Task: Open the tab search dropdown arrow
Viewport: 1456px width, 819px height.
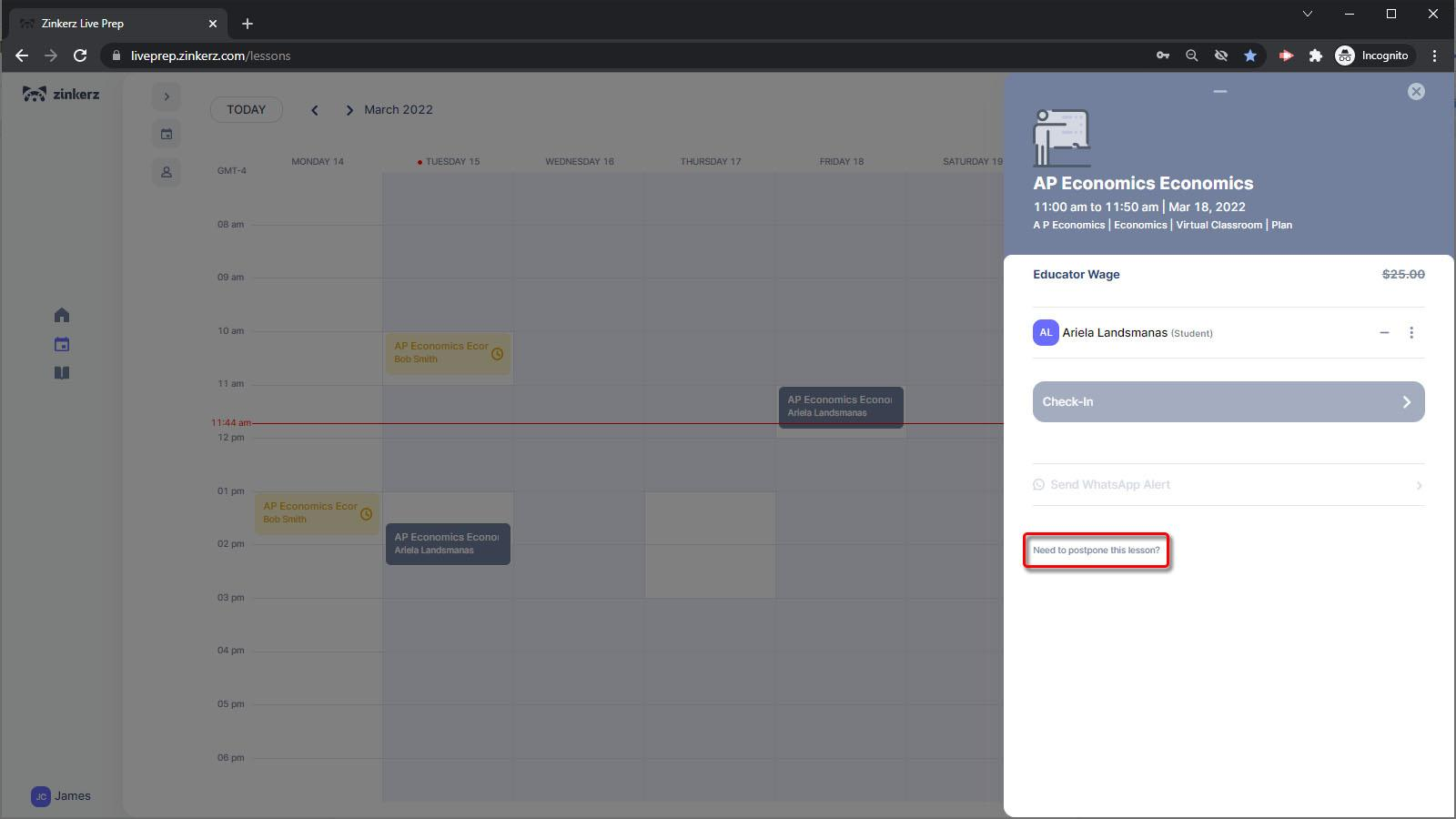Action: pos(1308,14)
